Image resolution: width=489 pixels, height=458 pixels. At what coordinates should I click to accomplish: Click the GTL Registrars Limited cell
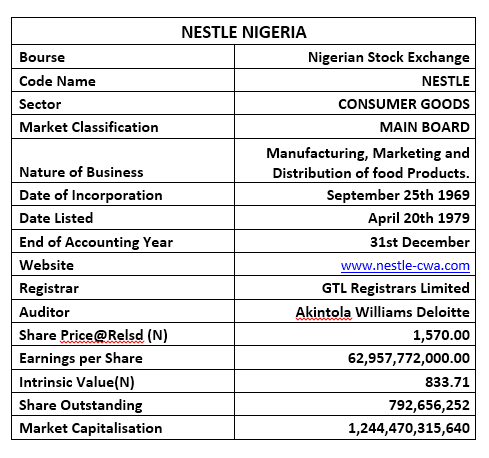pyautogui.click(x=355, y=288)
